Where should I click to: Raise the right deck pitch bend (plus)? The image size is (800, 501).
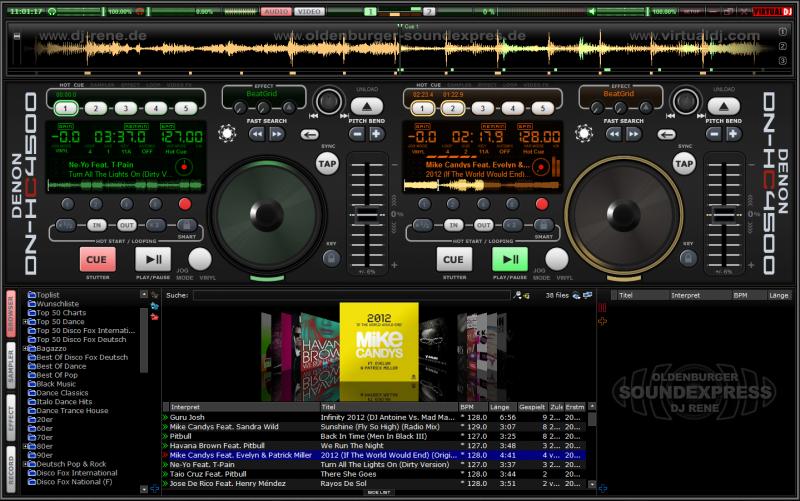point(734,134)
